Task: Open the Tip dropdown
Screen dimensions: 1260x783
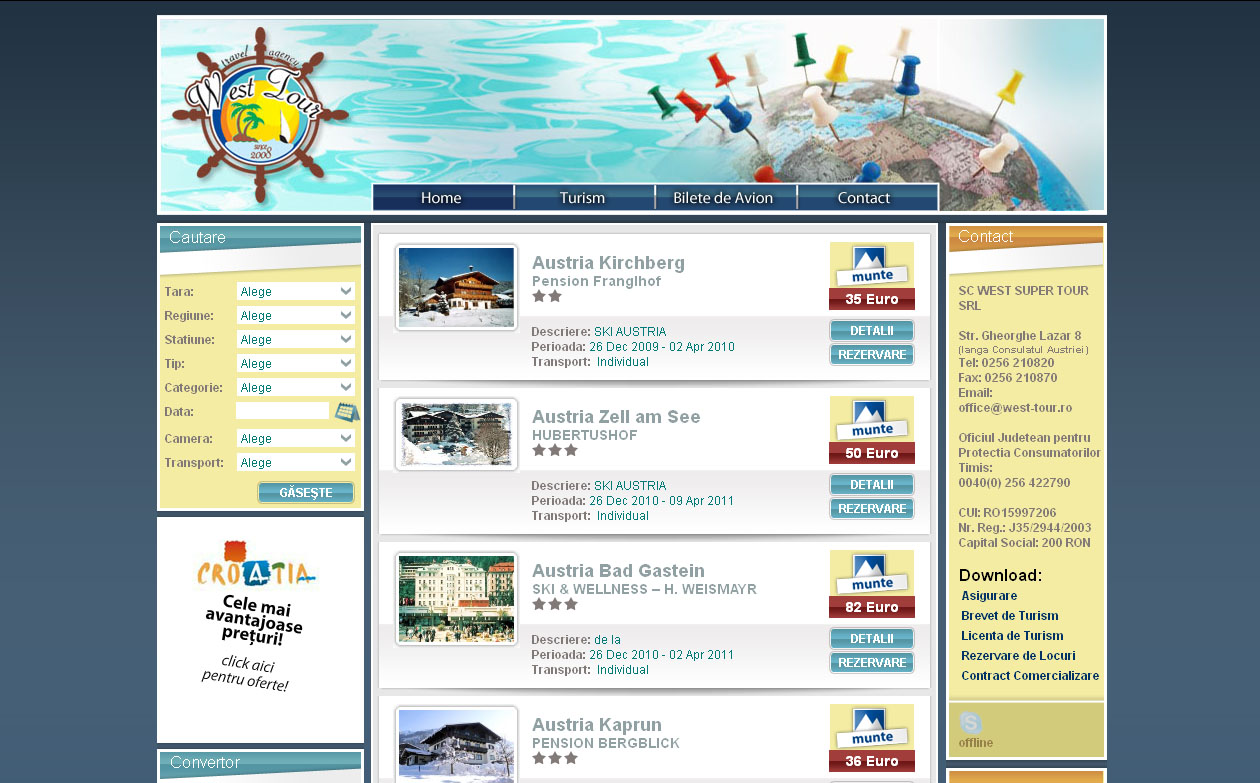Action: tap(296, 363)
